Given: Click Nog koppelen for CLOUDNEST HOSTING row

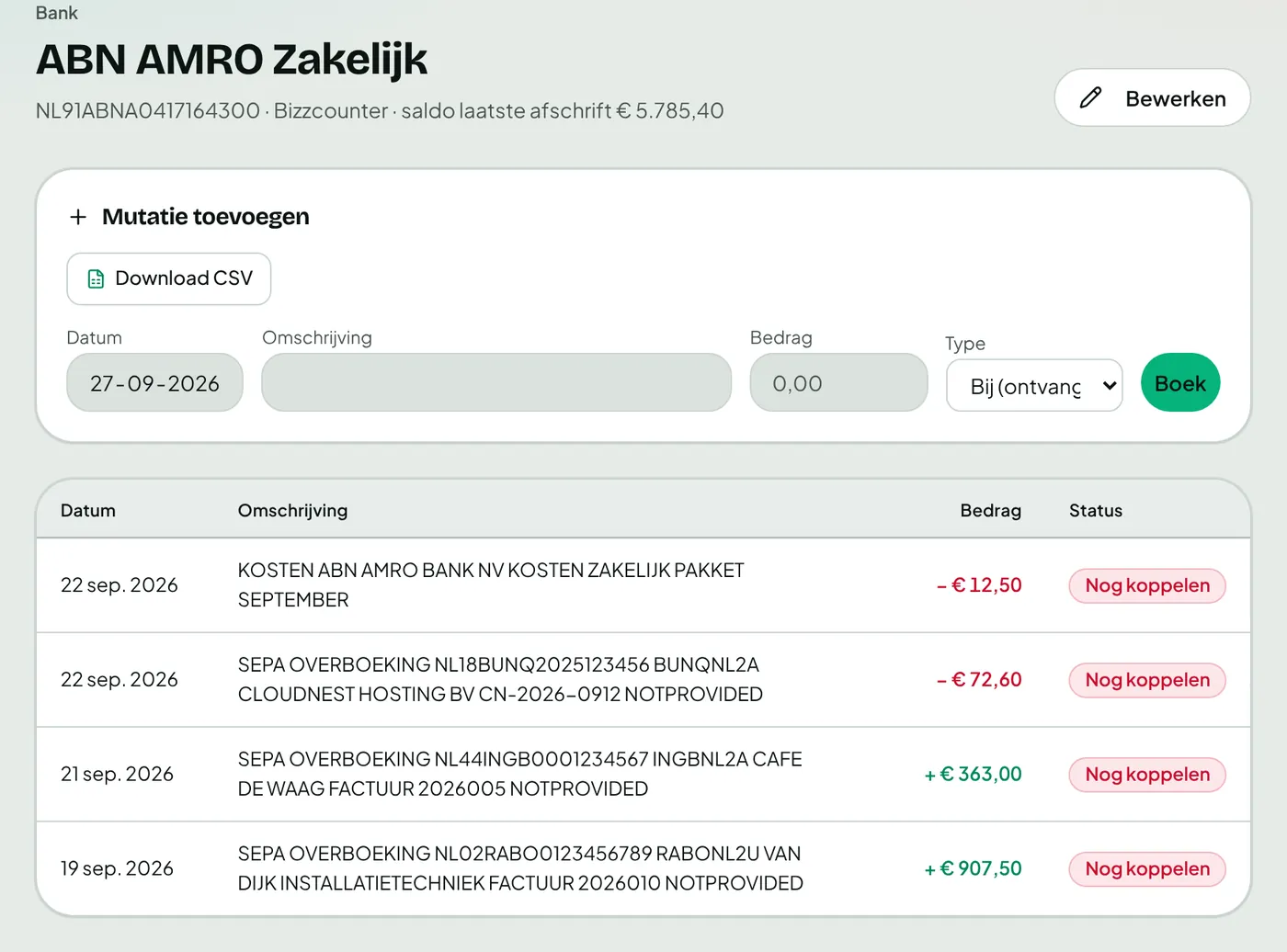Looking at the screenshot, I should [1147, 680].
